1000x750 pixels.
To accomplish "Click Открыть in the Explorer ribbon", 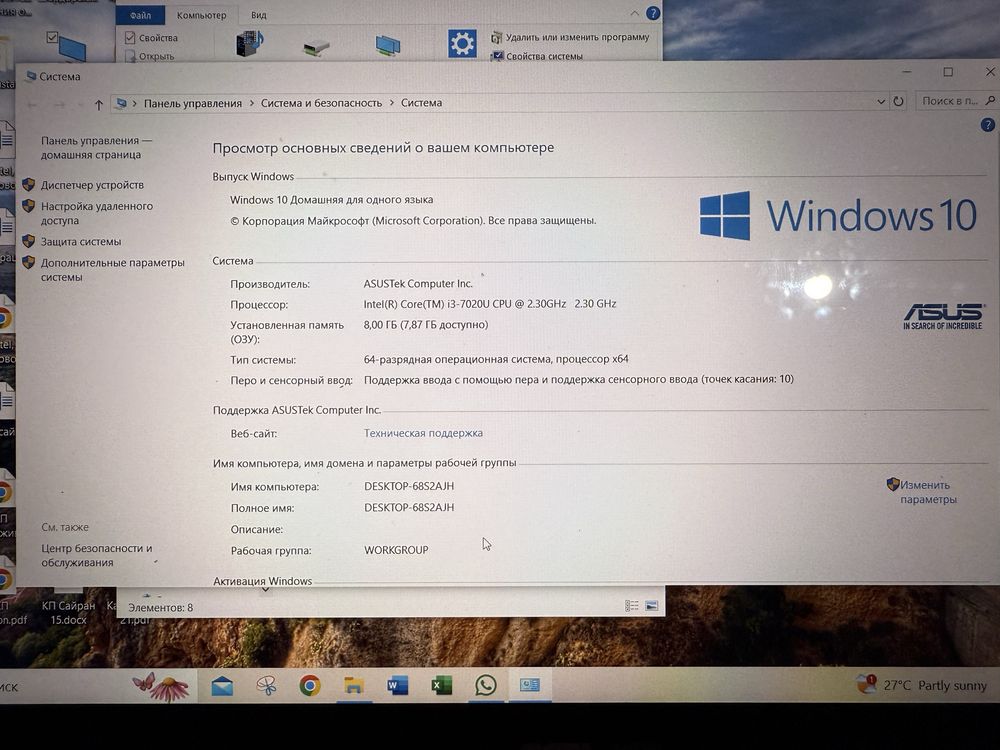I will coord(150,56).
